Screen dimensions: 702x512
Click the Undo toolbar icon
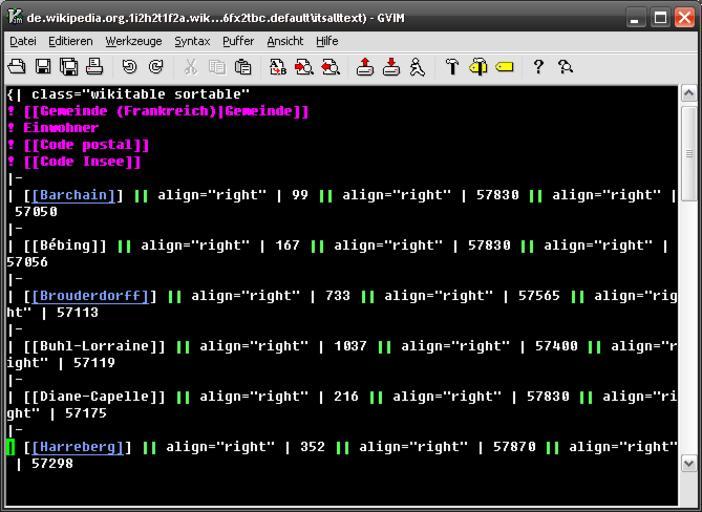click(x=129, y=67)
